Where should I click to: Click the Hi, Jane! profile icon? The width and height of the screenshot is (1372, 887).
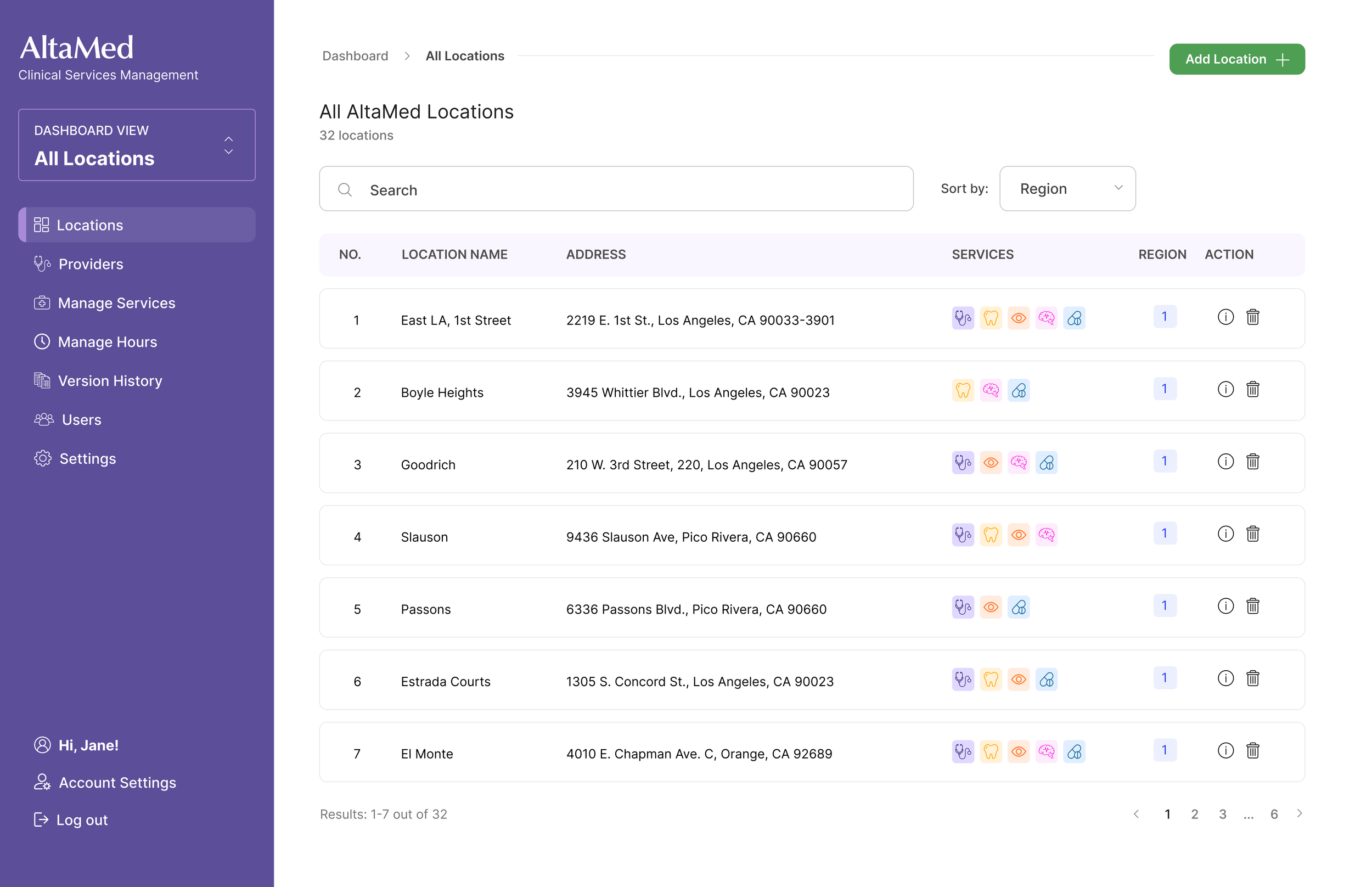(42, 745)
